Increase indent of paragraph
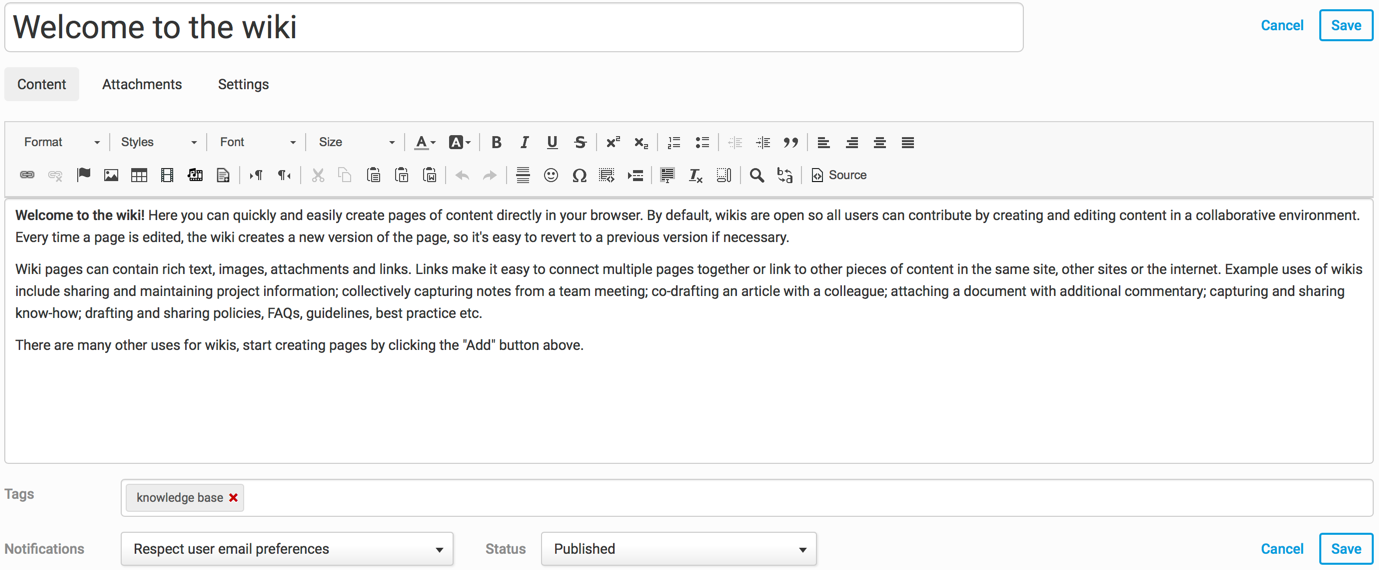Screen dimensions: 1379x570 tap(763, 142)
